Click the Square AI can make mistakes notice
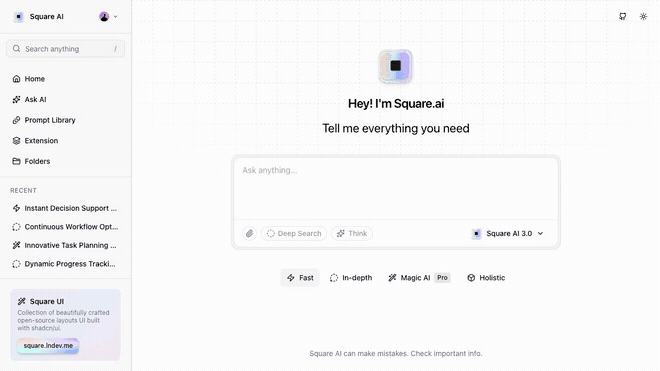 tap(396, 353)
